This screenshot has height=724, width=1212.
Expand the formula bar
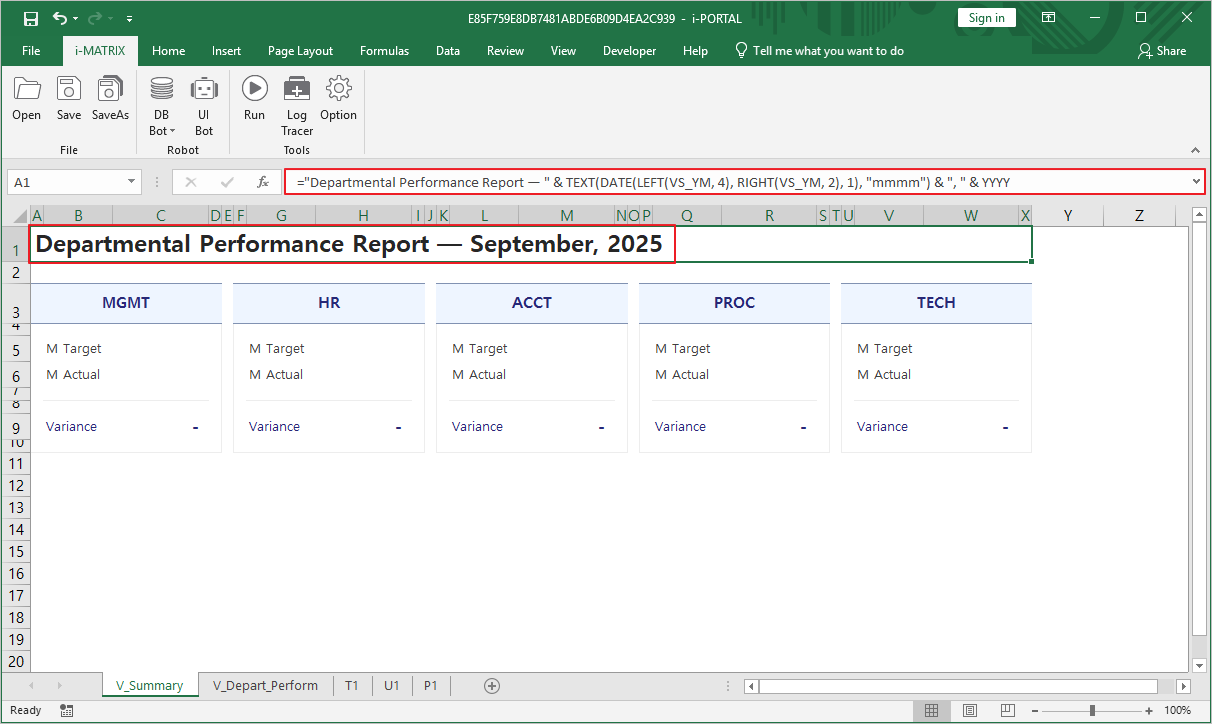[x=1196, y=181]
